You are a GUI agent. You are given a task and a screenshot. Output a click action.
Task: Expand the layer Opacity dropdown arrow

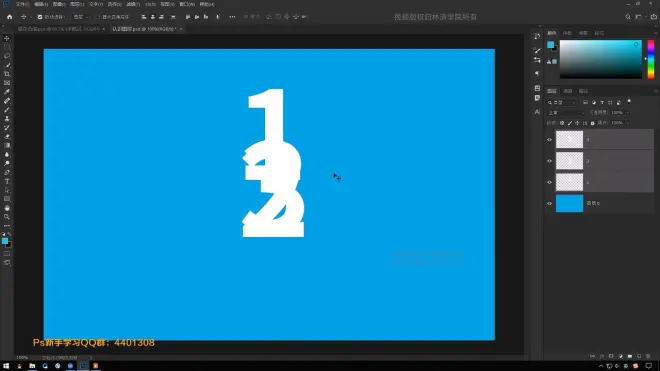pyautogui.click(x=627, y=113)
